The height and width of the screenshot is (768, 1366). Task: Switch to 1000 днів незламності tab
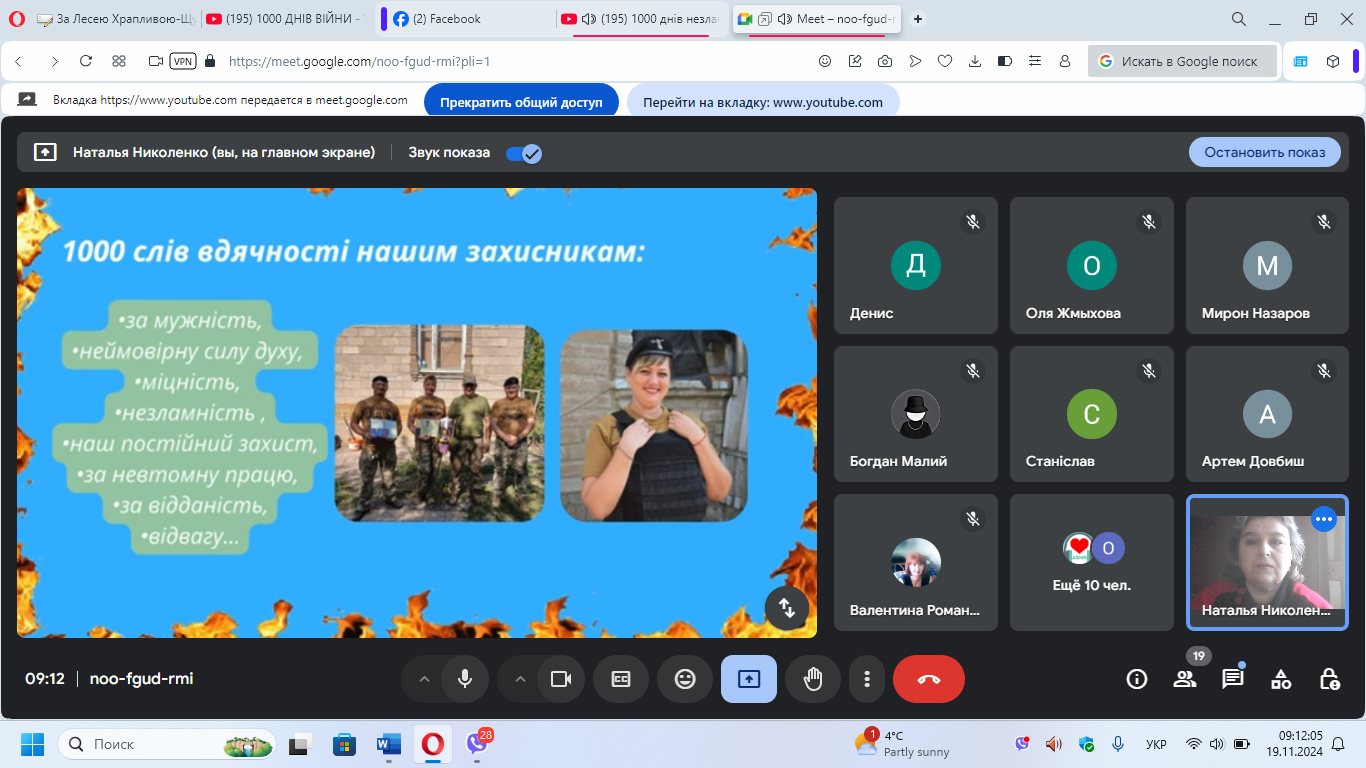point(642,19)
